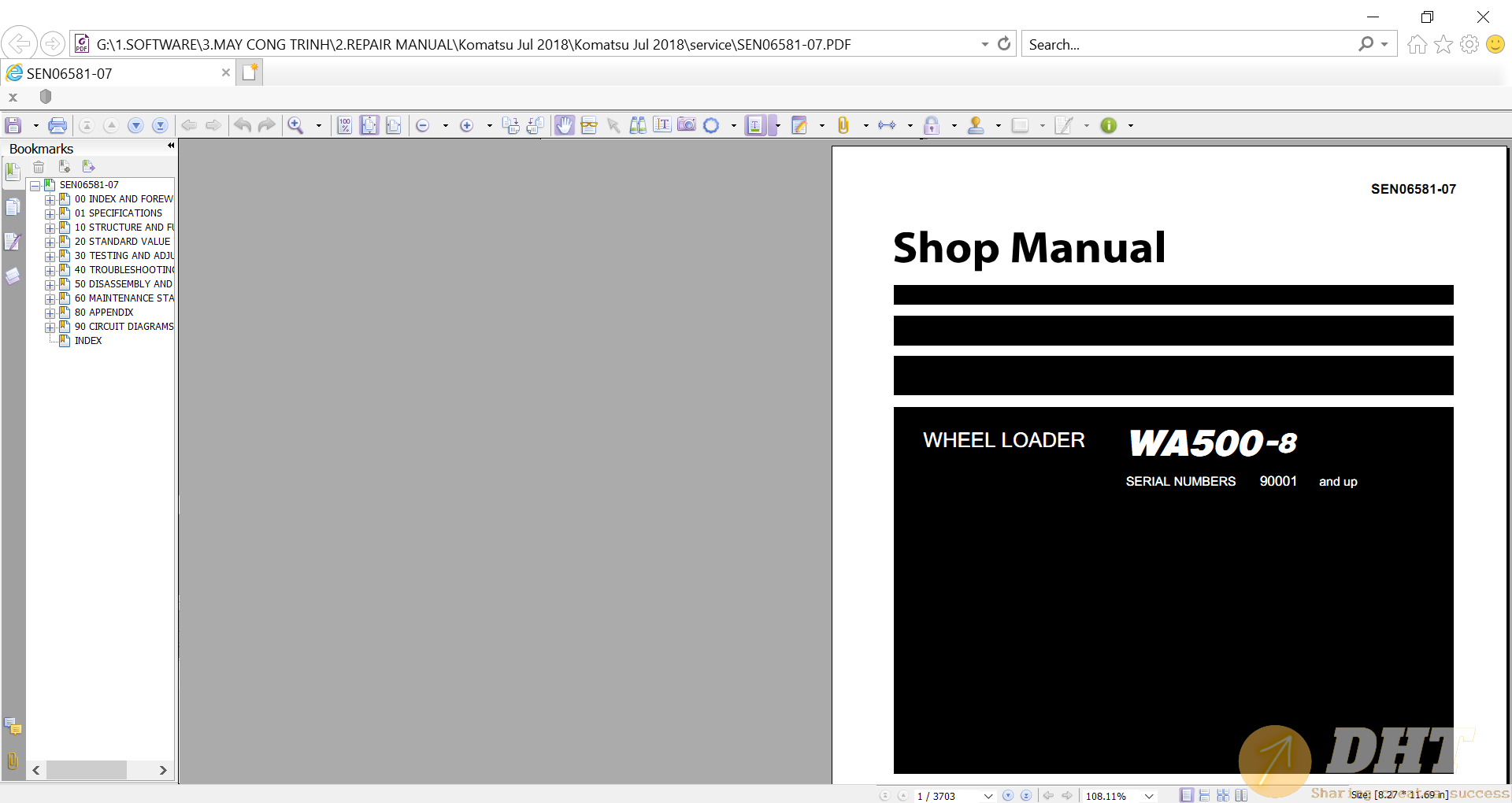
Task: Collapse the Bookmarks panel with double arrow
Action: point(170,146)
